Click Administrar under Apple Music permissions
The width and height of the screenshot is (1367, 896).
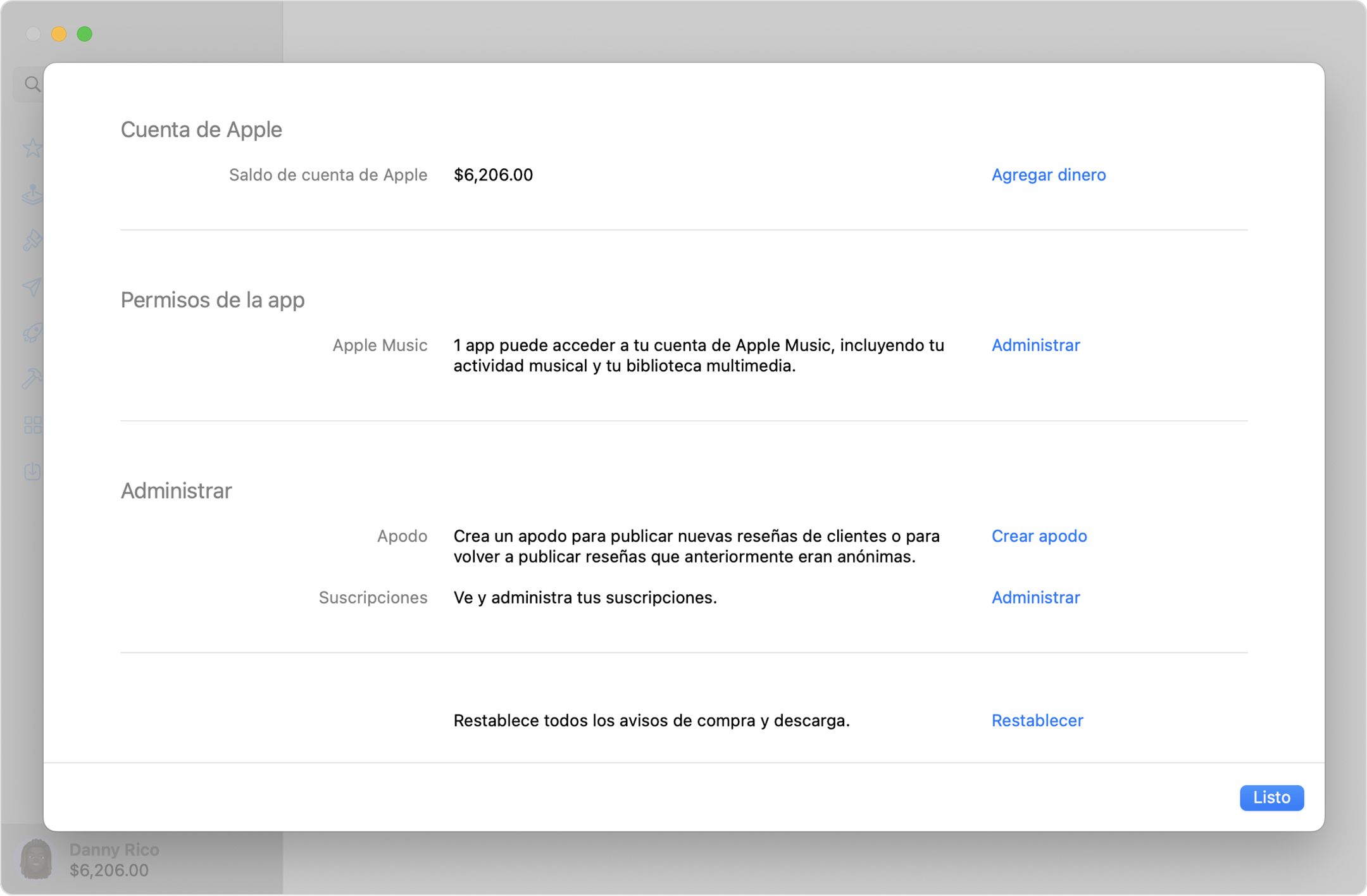click(1035, 345)
